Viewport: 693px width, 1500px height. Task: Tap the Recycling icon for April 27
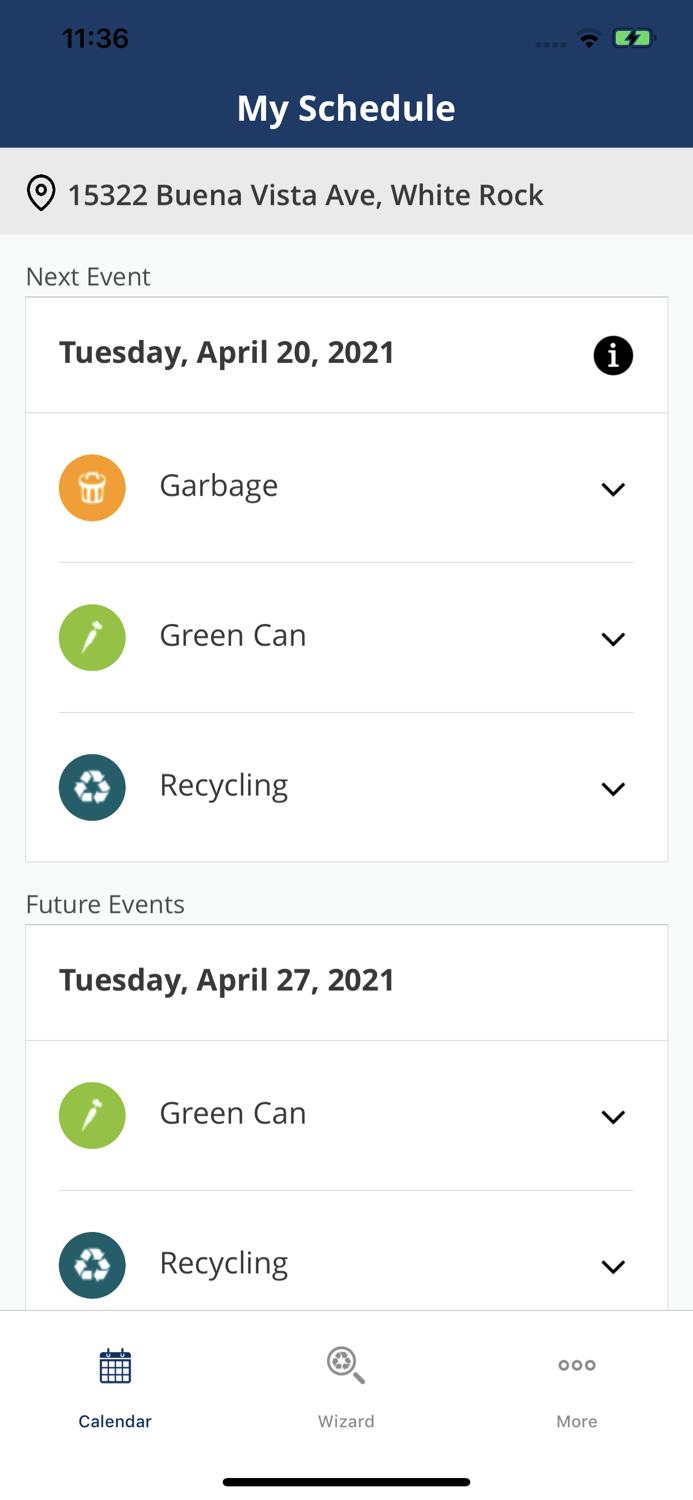[92, 1264]
